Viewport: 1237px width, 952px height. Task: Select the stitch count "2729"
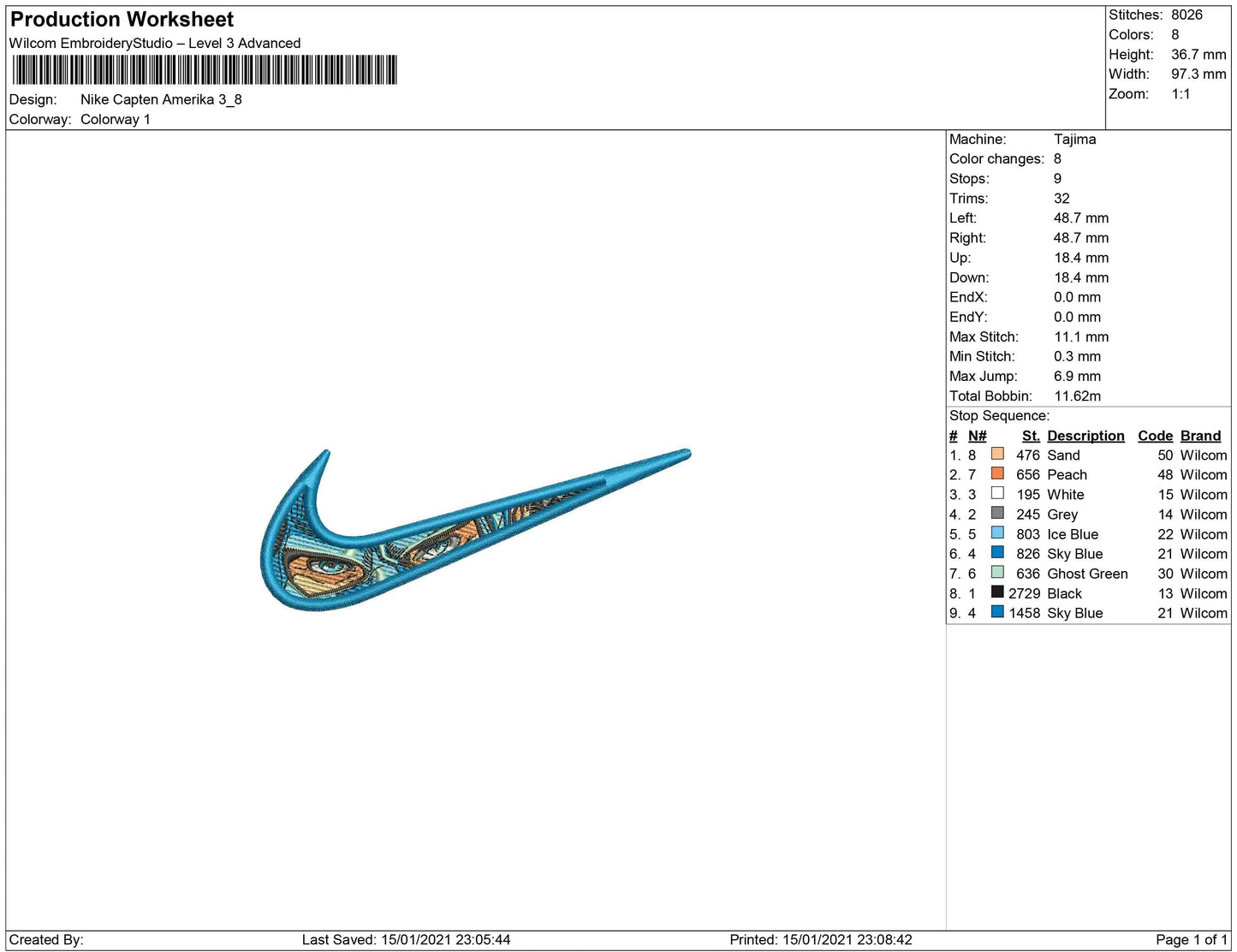pyautogui.click(x=1024, y=593)
